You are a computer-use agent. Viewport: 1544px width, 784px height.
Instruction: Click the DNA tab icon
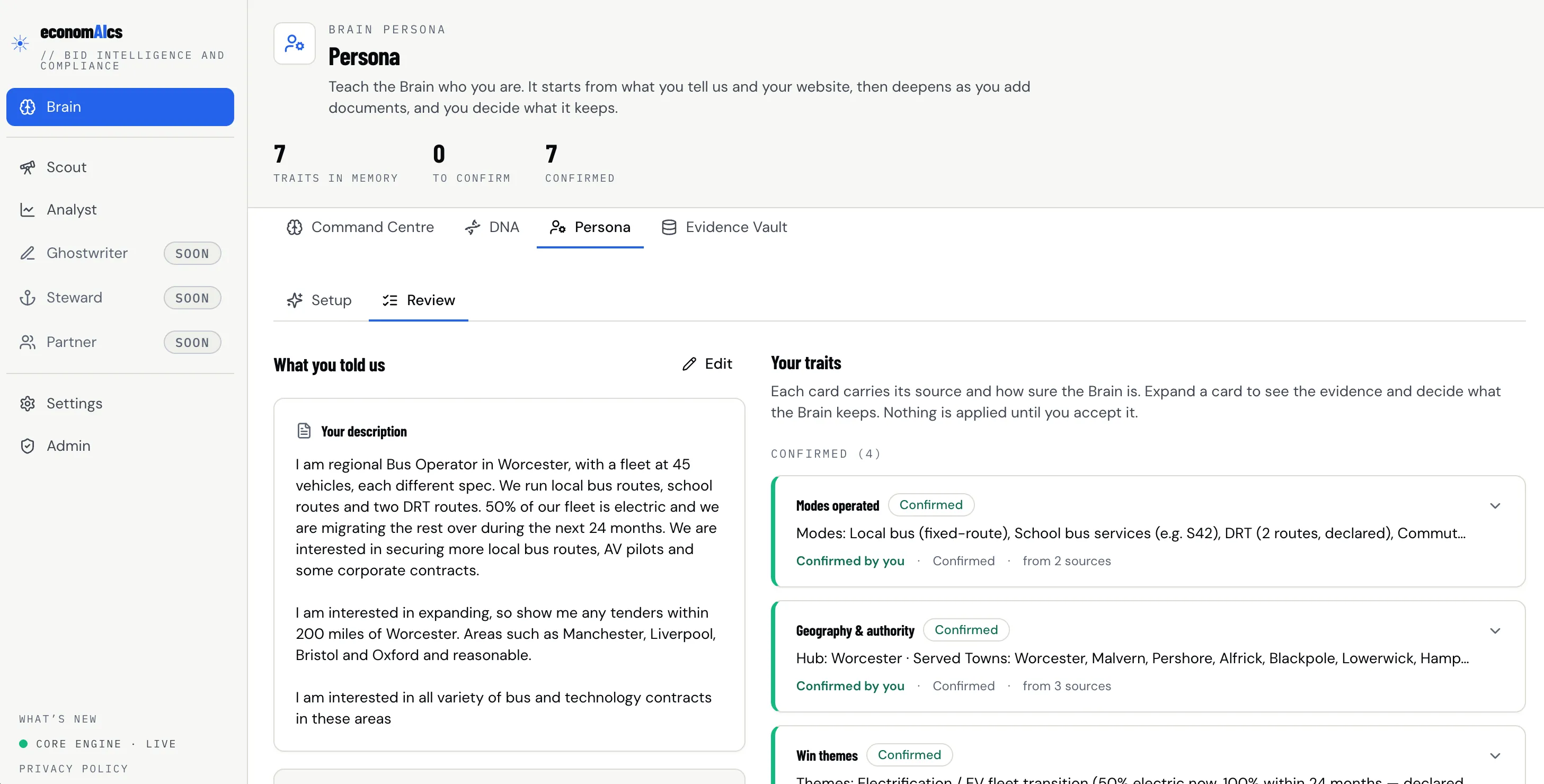point(472,227)
